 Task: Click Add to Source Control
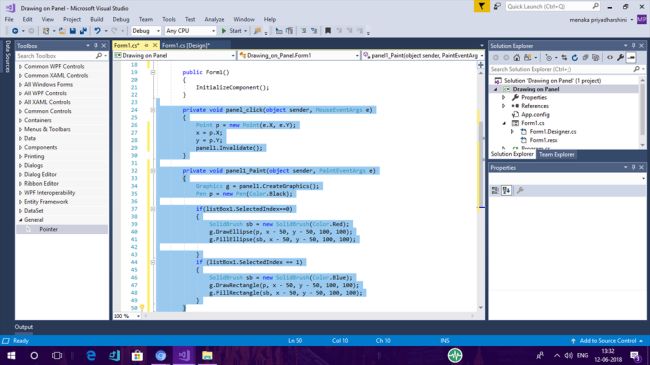608,341
